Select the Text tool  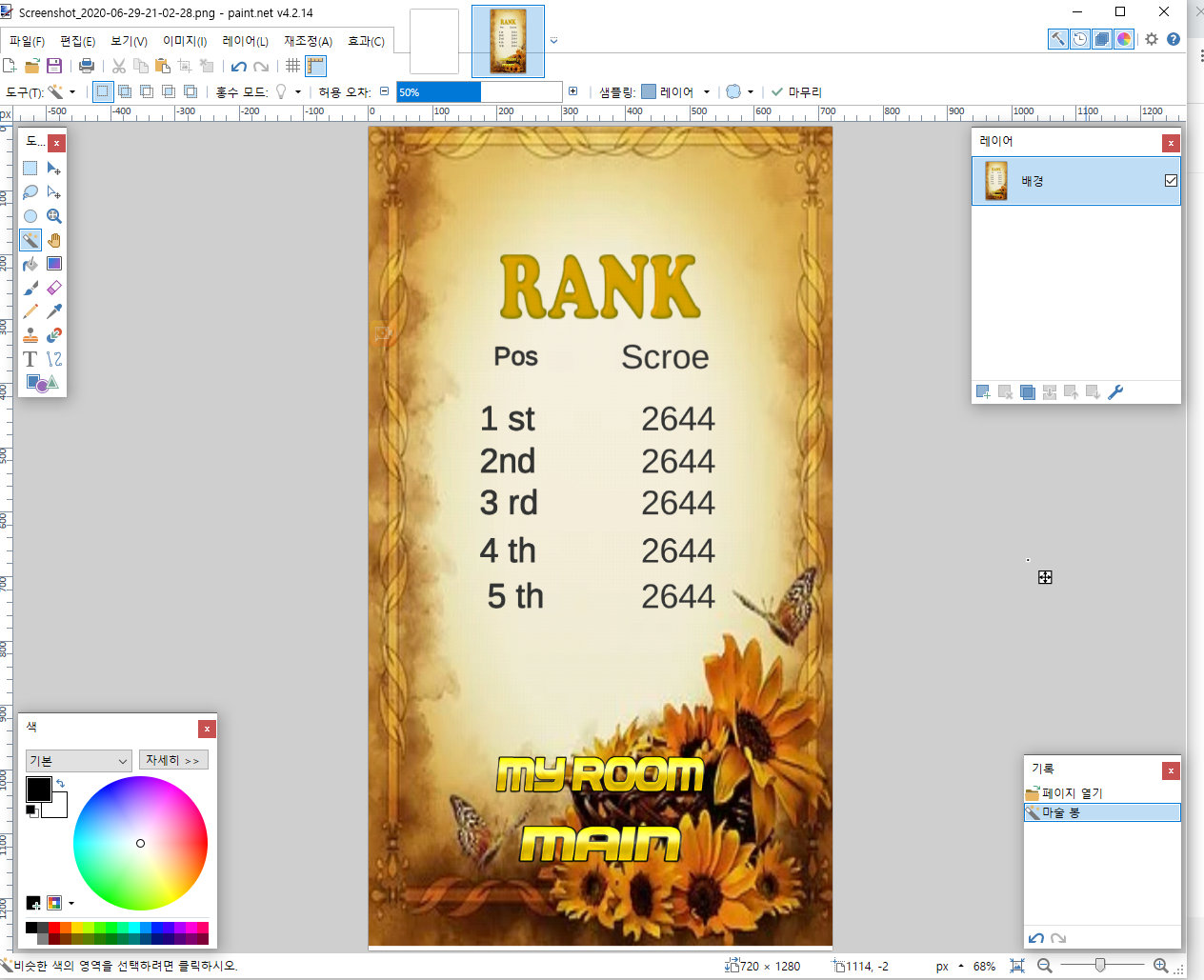(30, 359)
